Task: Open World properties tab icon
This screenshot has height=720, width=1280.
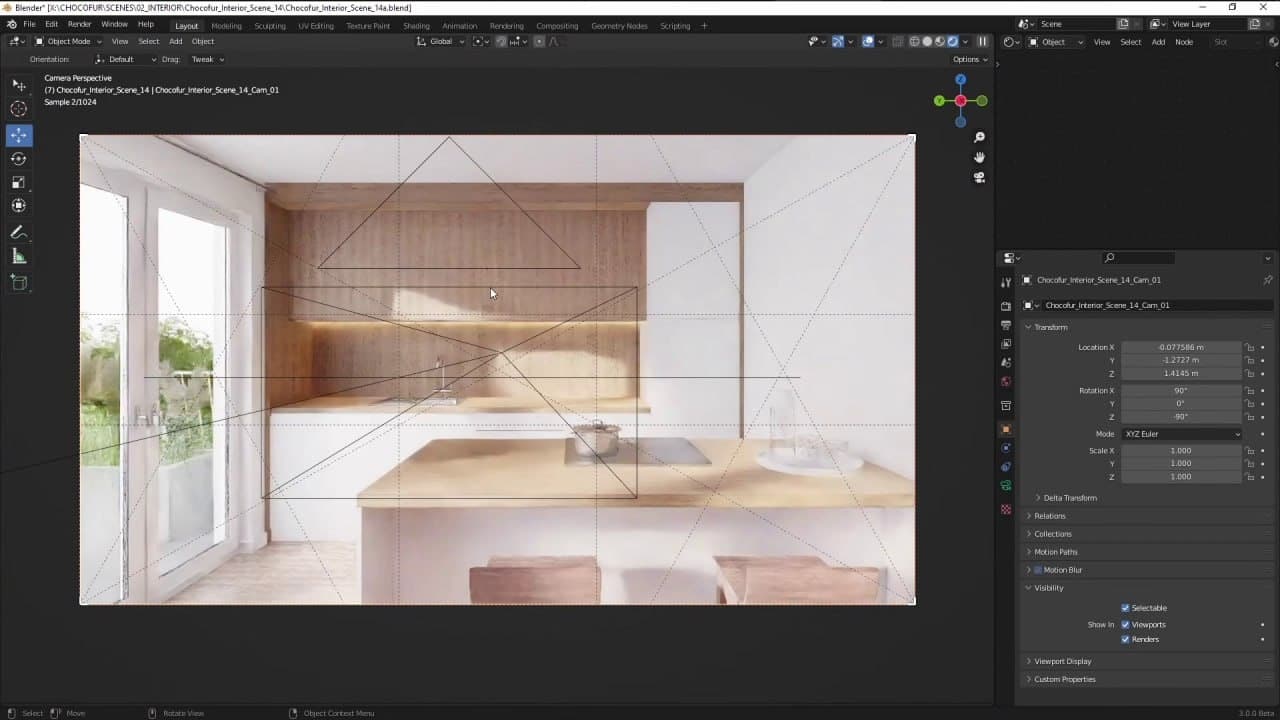Action: (x=1006, y=381)
